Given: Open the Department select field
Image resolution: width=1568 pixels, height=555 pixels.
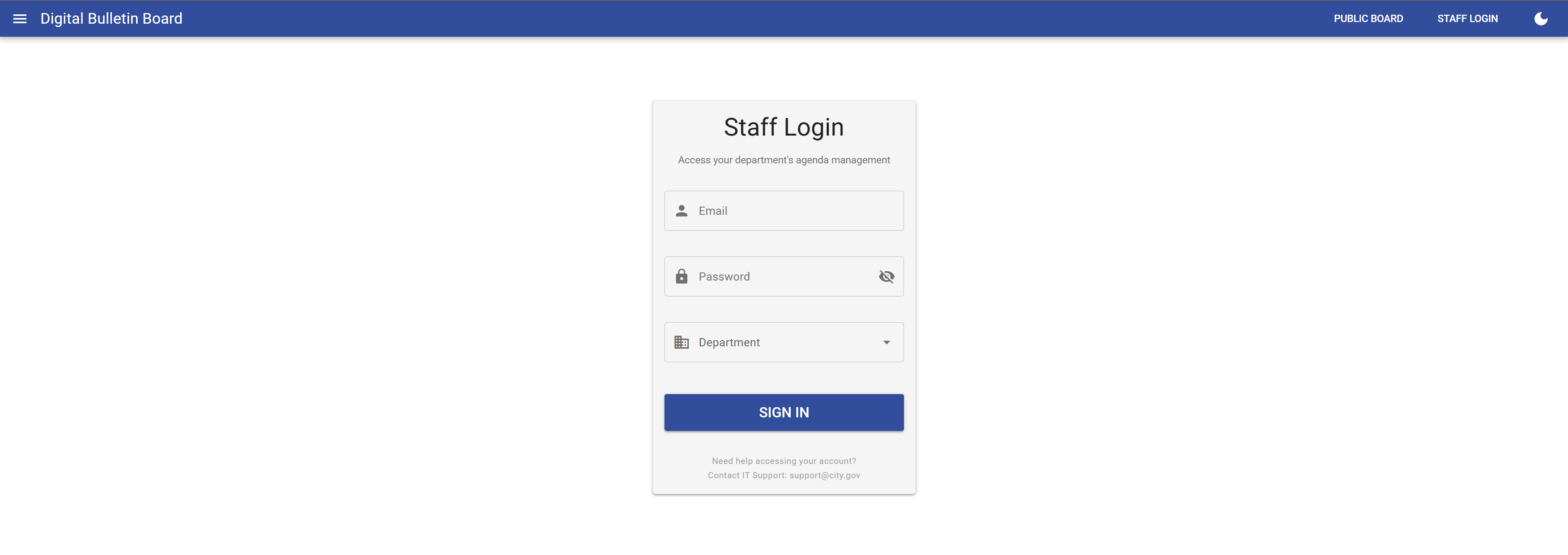Looking at the screenshot, I should point(783,343).
